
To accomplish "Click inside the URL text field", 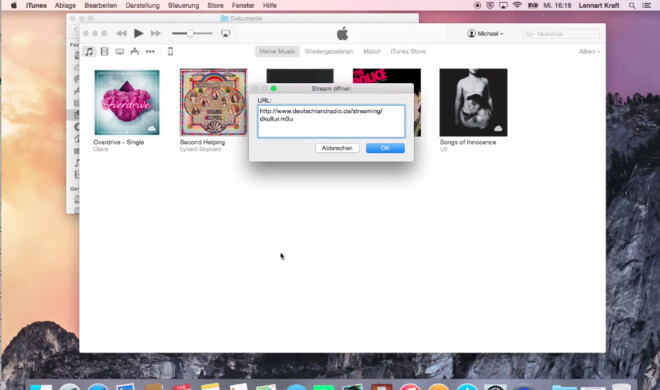I will point(331,121).
